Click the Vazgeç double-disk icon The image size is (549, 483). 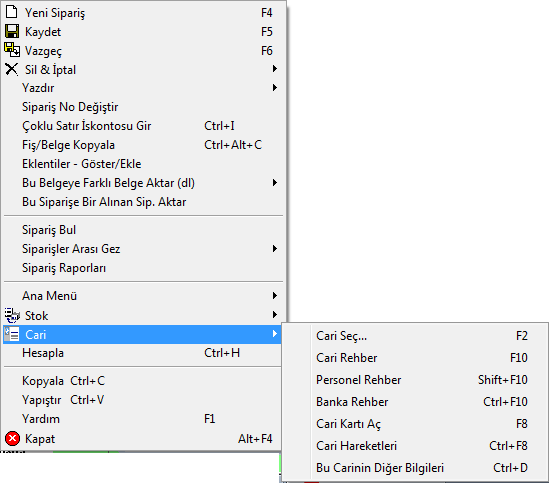(12, 50)
